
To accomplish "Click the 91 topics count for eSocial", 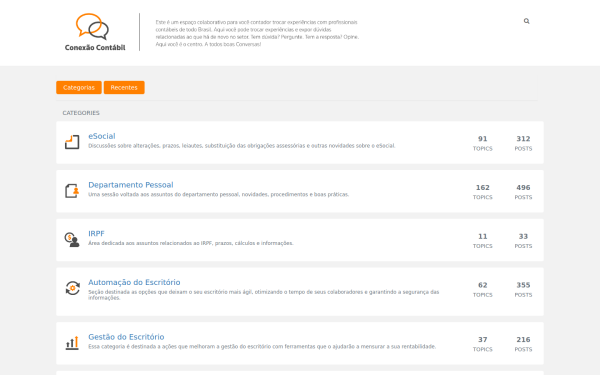I will click(x=483, y=139).
